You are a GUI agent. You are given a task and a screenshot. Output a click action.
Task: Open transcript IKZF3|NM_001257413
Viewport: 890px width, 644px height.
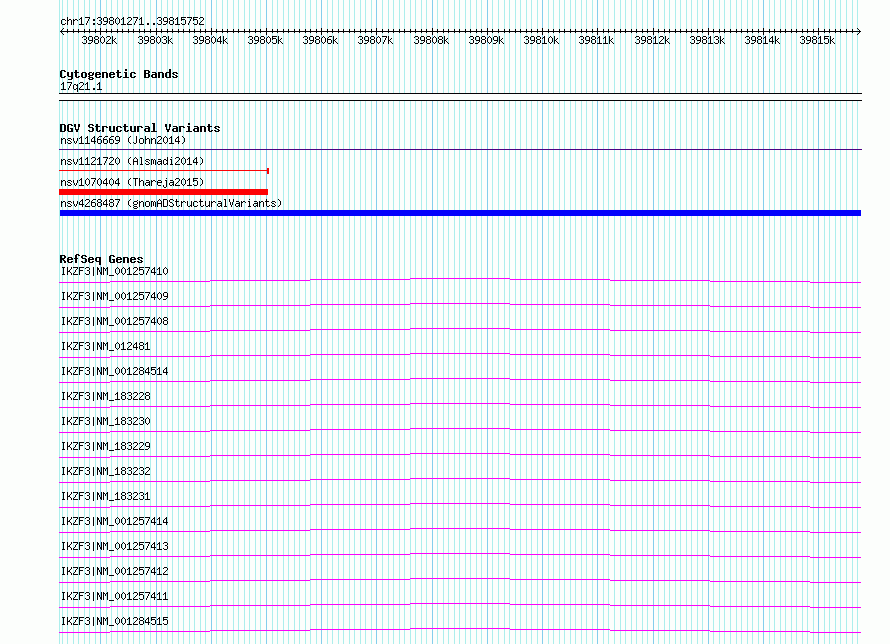coord(115,546)
